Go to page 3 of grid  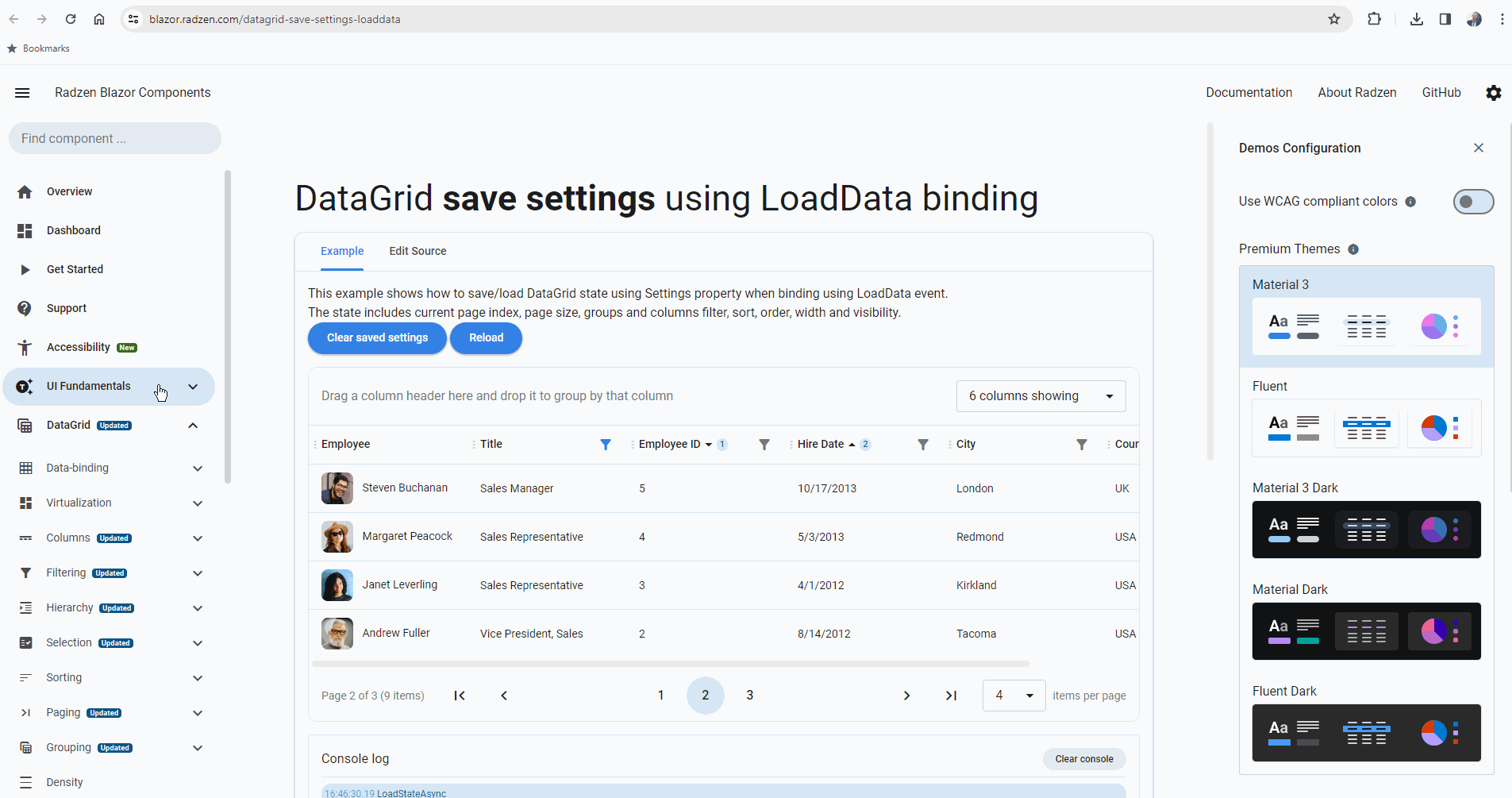749,696
